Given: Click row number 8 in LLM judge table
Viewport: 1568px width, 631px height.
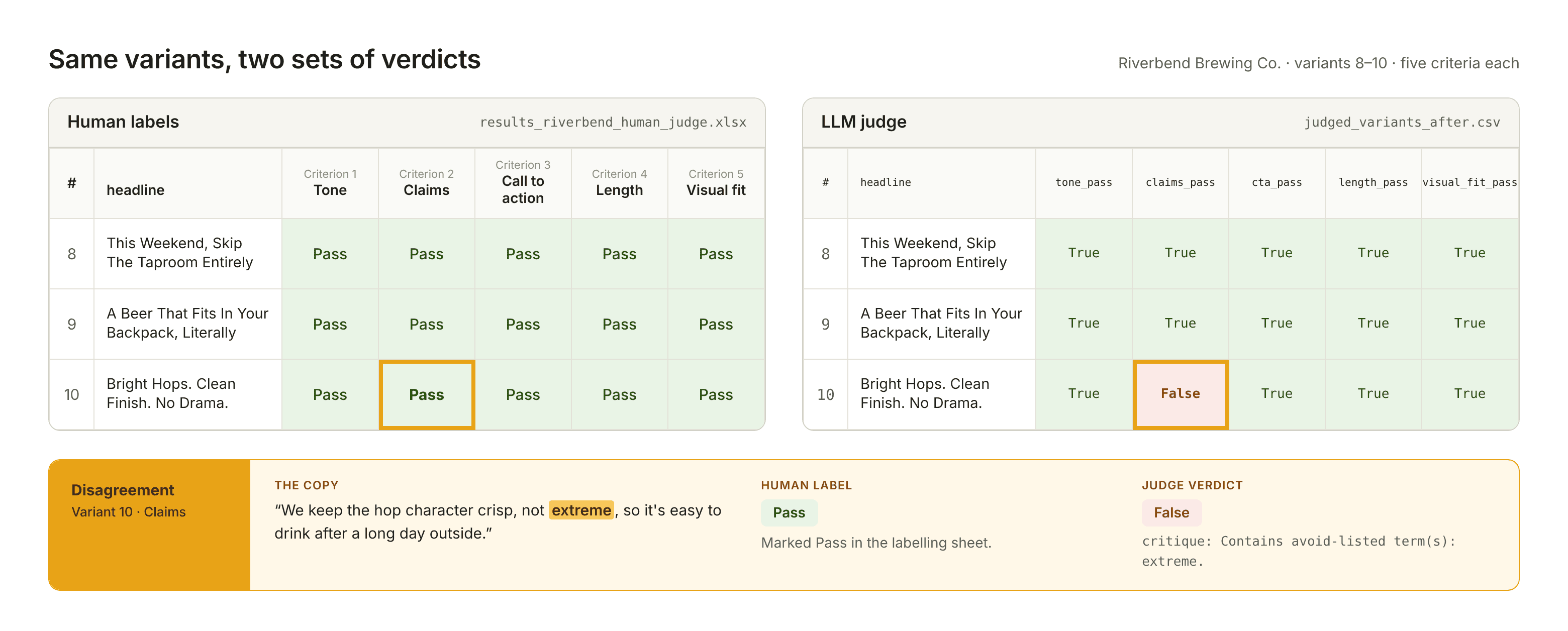Looking at the screenshot, I should (825, 254).
